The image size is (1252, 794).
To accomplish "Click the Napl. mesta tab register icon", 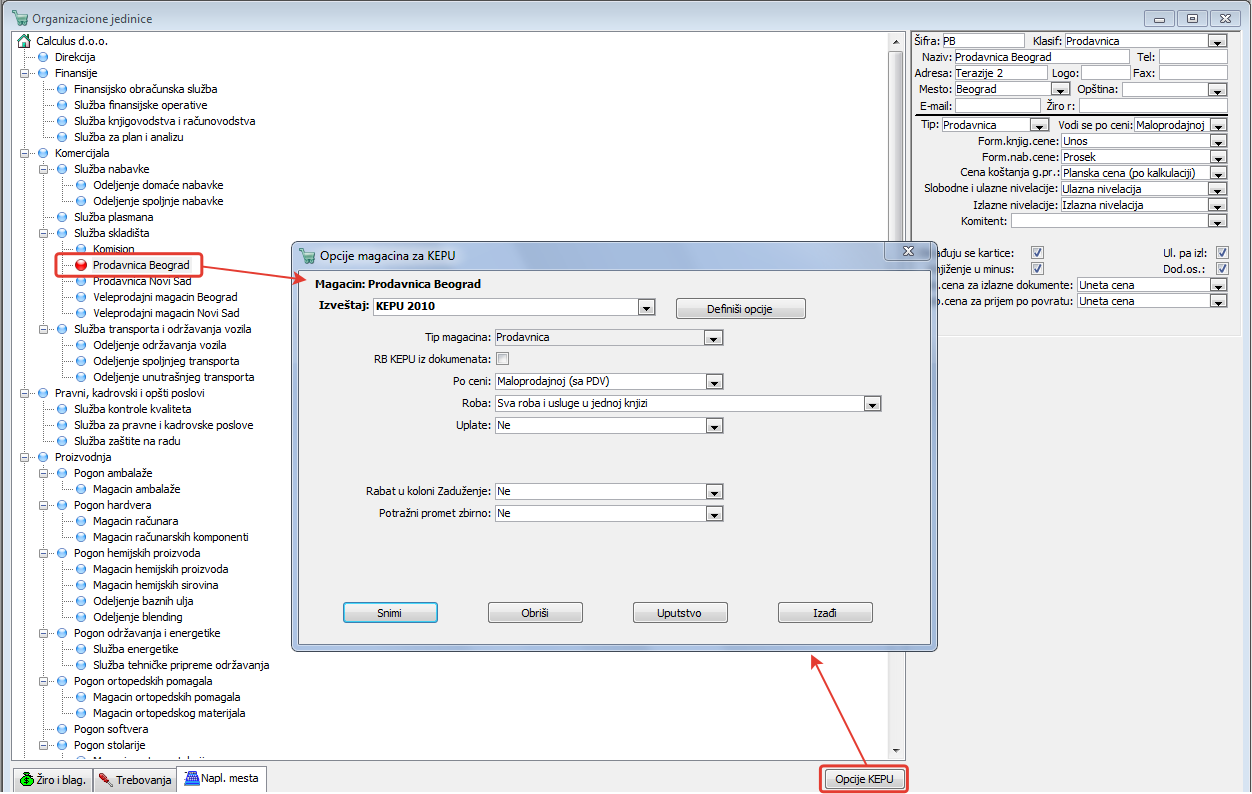I will tap(190, 779).
